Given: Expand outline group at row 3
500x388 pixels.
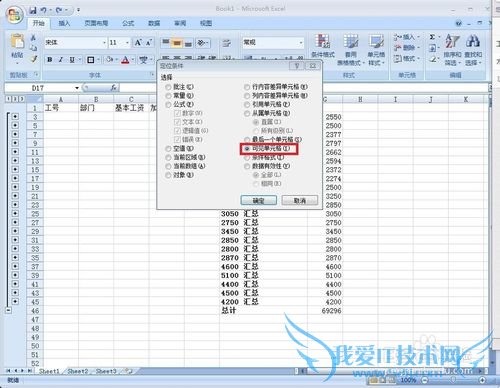Looking at the screenshot, I should coord(15,116).
